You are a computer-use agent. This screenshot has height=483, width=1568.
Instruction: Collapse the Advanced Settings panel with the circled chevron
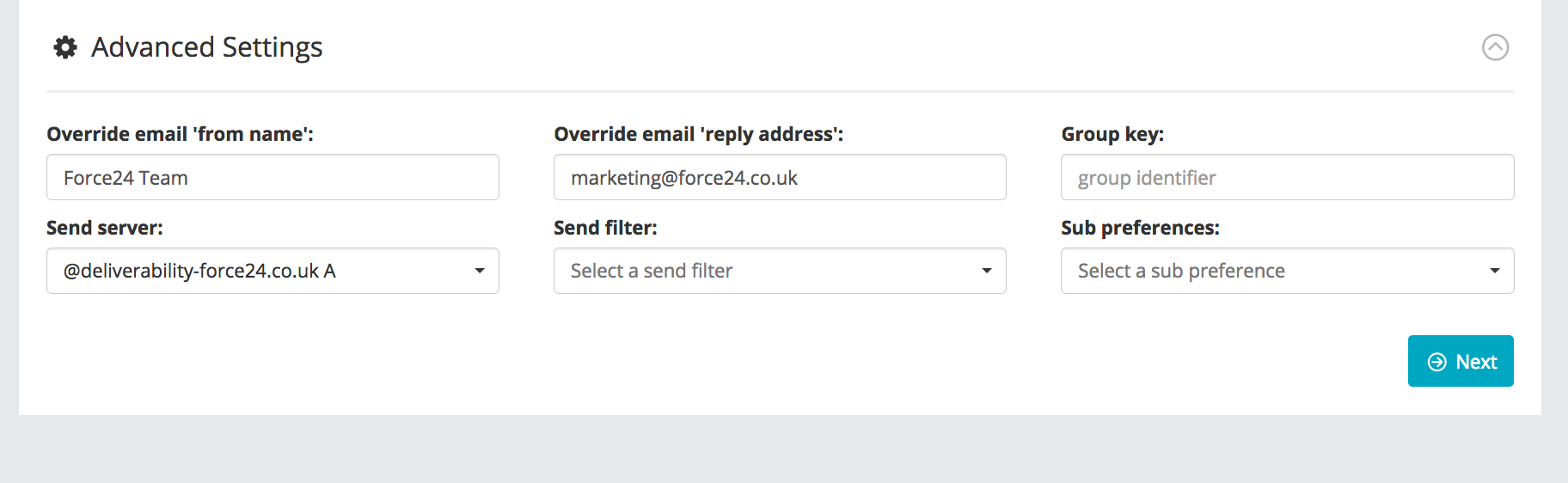point(1495,47)
